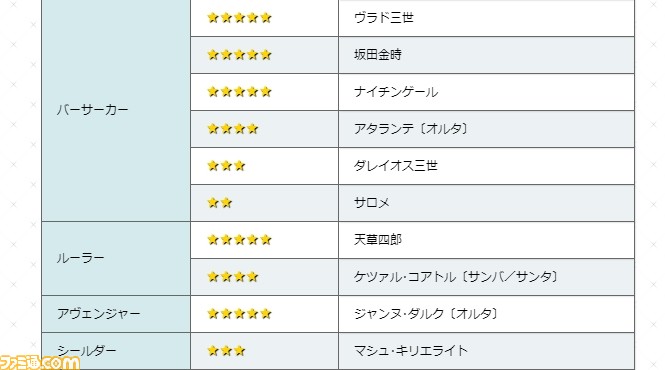
Task: Click the servant name ジャンヌ・ダルク〔オルタ〕
Action: click(426, 314)
